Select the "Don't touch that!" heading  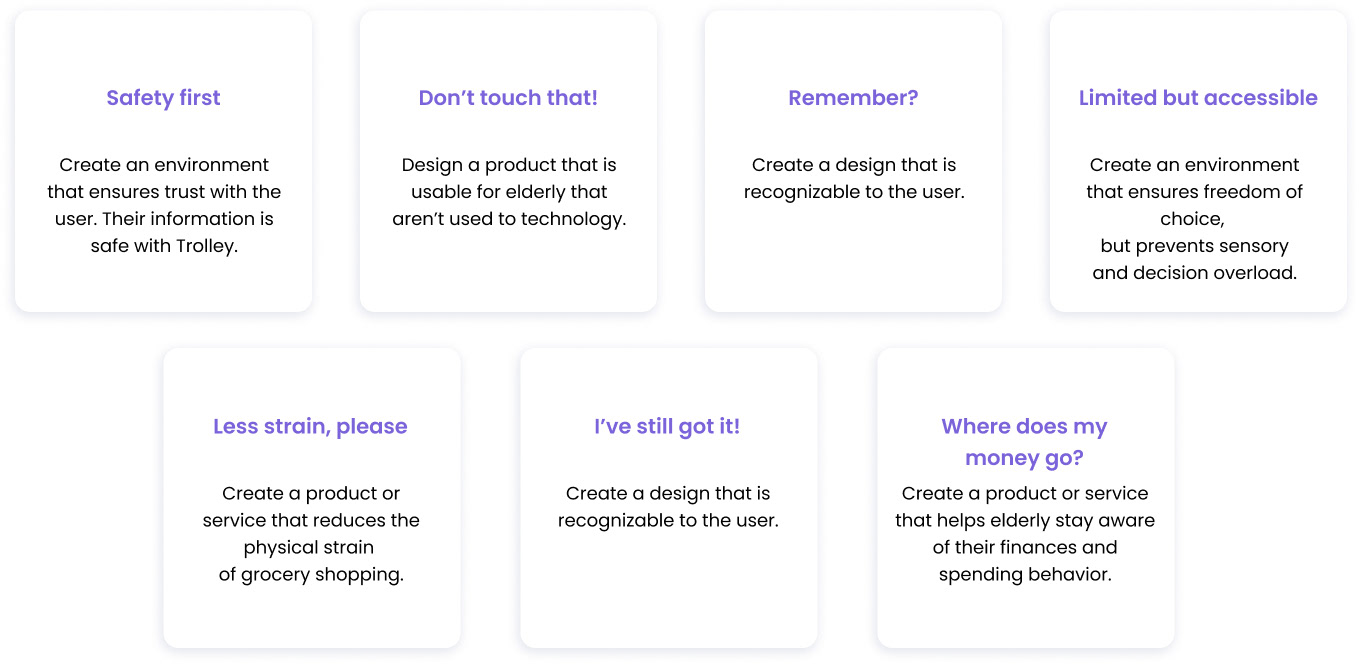508,98
